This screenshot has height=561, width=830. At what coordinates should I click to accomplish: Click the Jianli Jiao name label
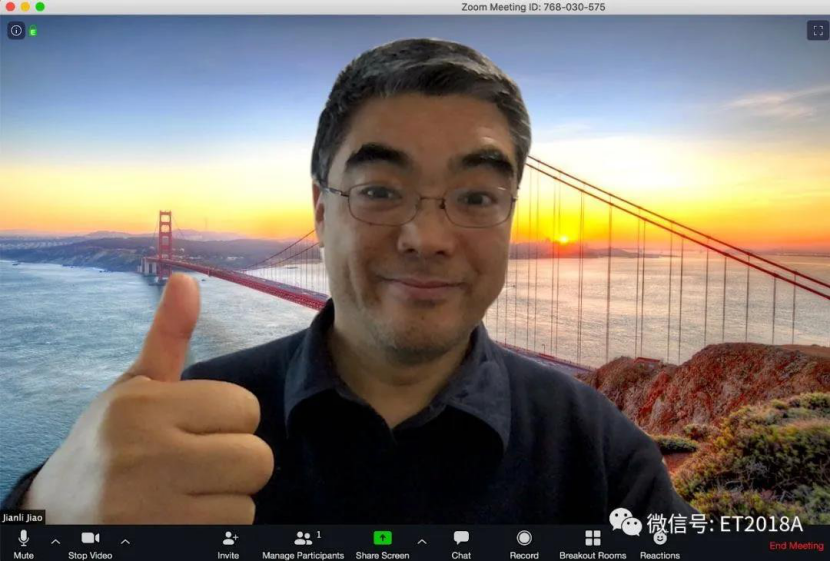[22, 518]
